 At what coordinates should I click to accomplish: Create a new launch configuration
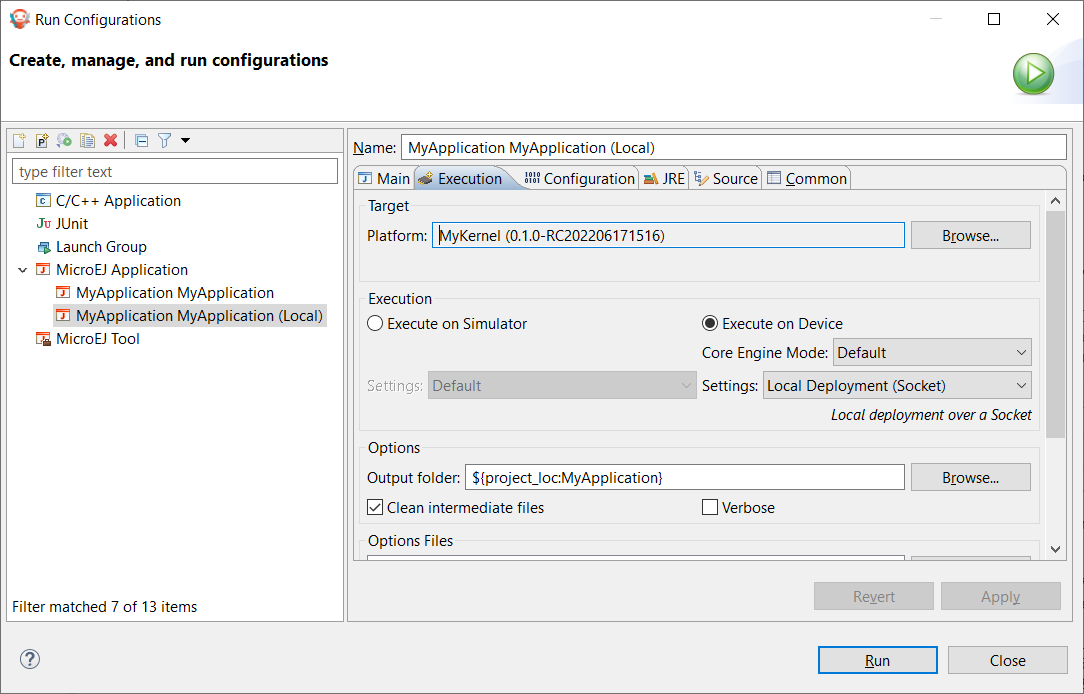pos(18,140)
